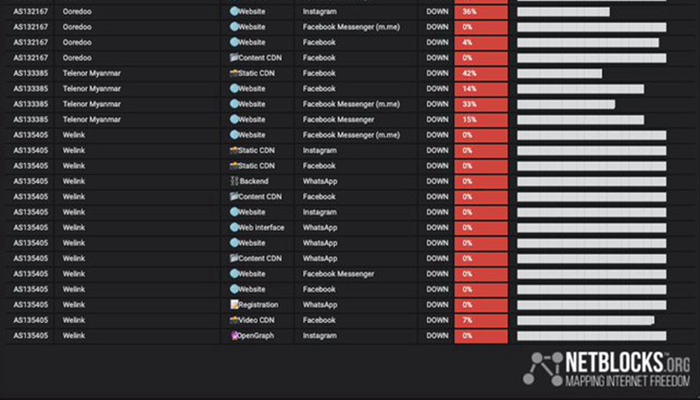Click the reachability bar in the 33% row
700x400 pixels.
point(566,104)
